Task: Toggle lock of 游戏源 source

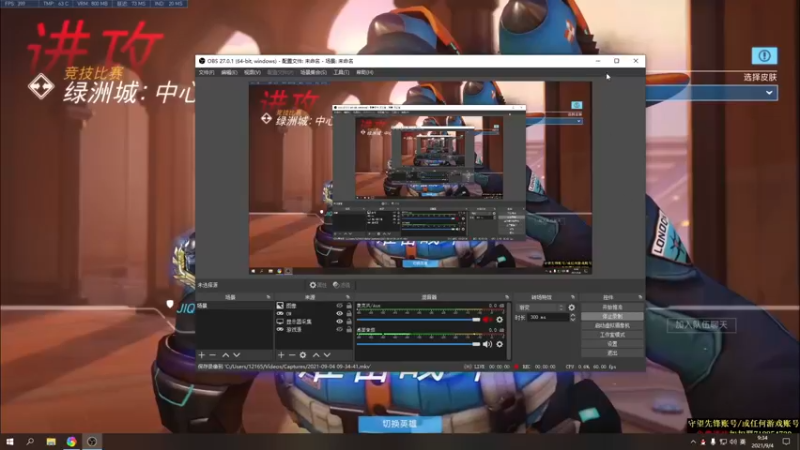Action: coord(349,330)
